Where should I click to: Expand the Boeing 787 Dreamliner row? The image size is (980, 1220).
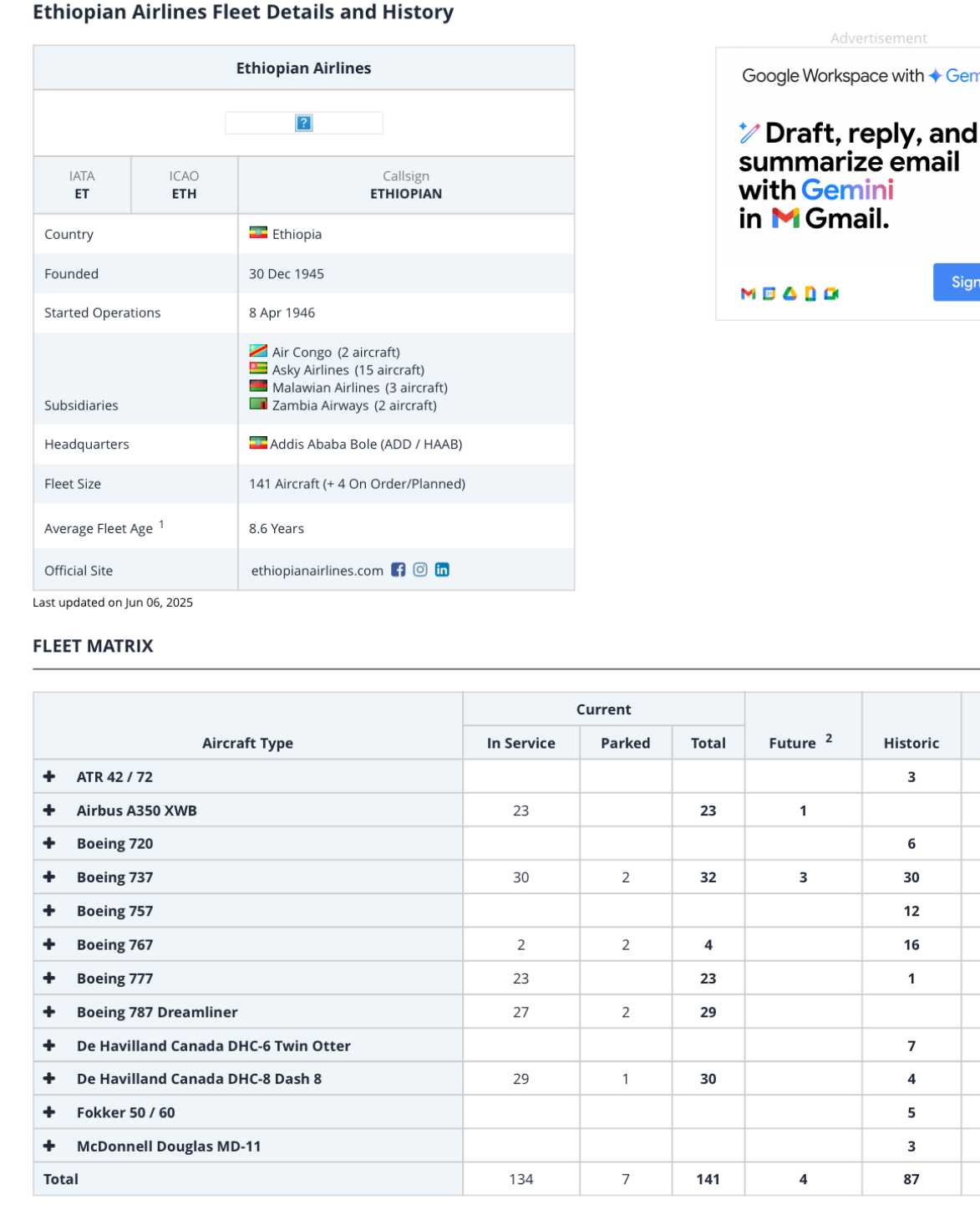coord(49,1011)
